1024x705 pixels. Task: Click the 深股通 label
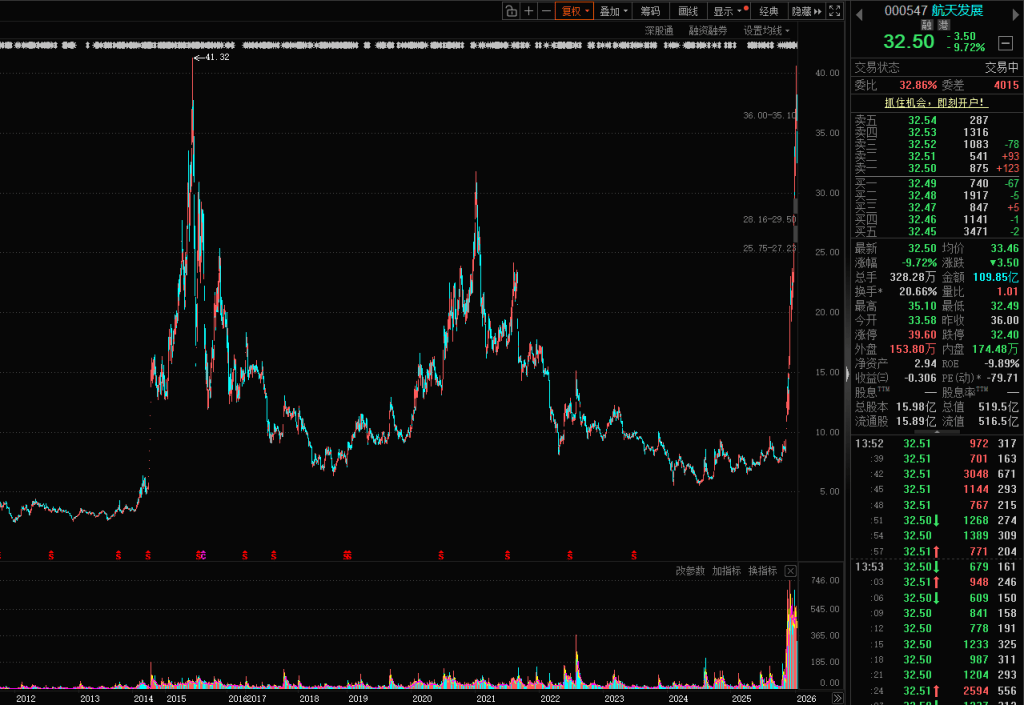[658, 30]
